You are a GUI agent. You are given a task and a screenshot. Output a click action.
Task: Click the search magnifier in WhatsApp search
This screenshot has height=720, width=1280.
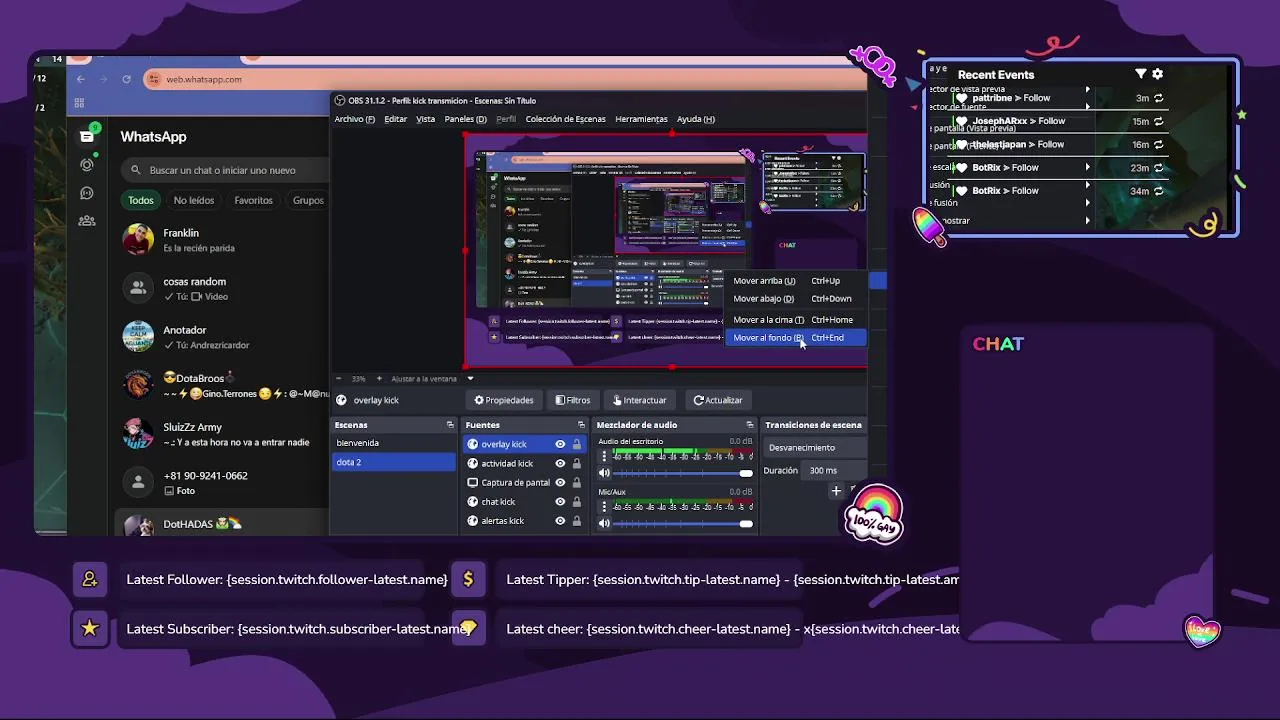(x=136, y=170)
